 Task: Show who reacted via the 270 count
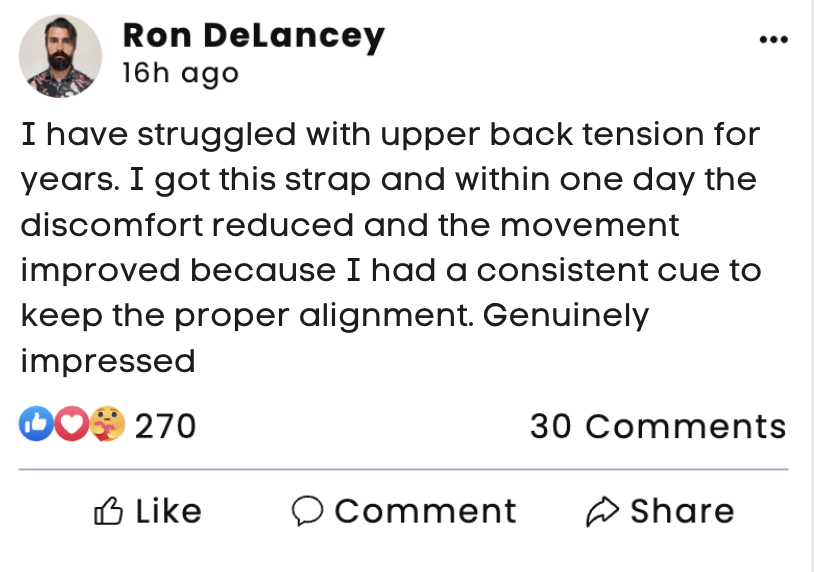coord(165,426)
